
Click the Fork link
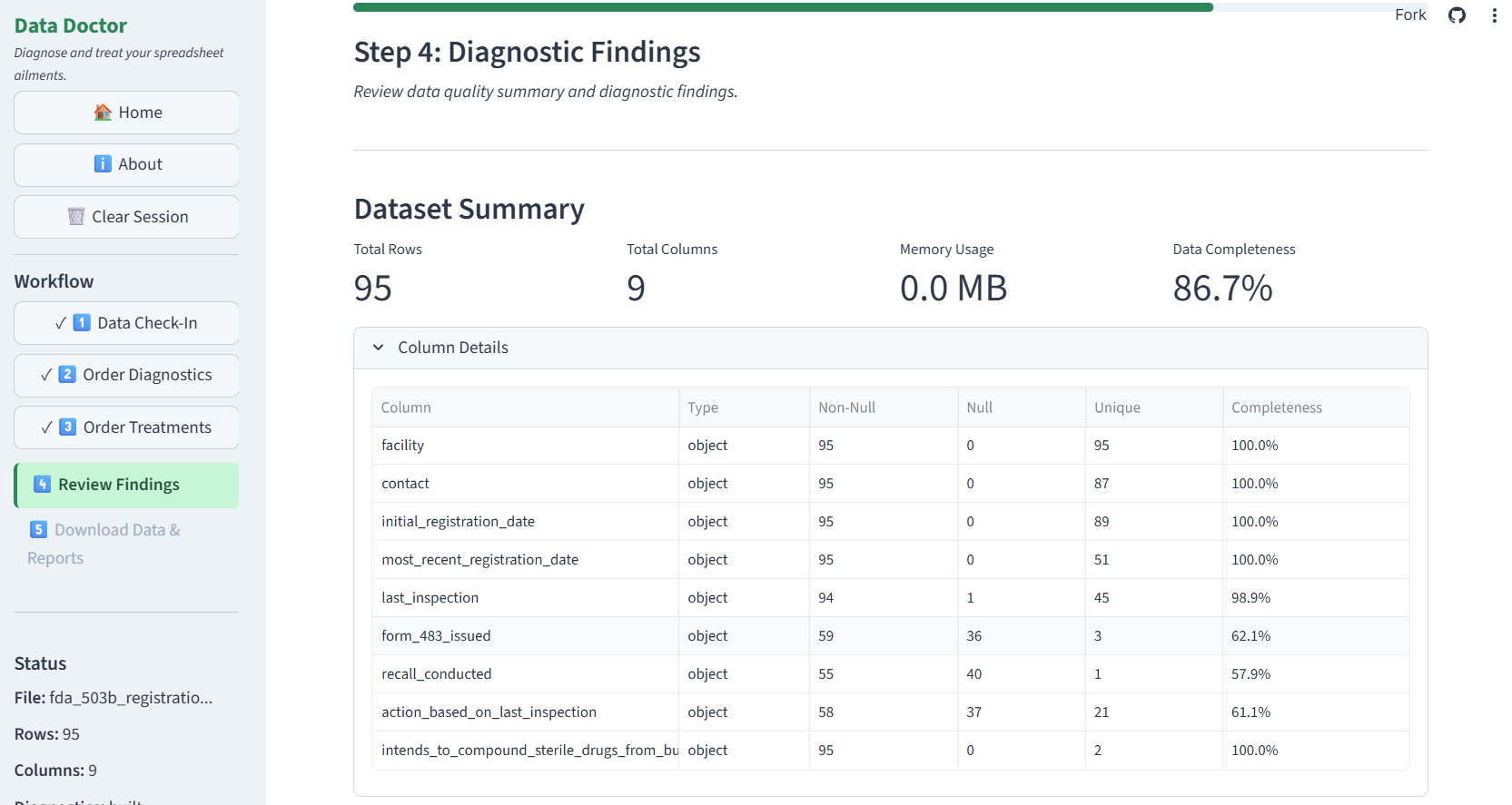tap(1410, 15)
